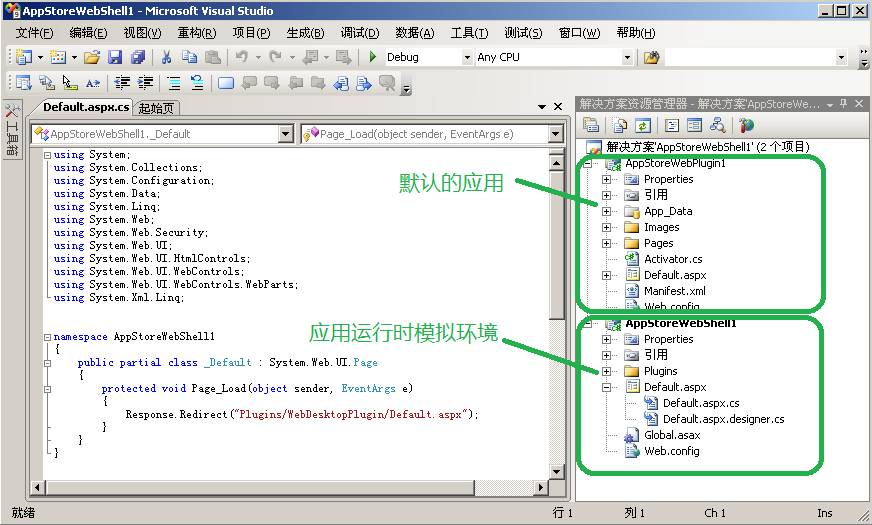The image size is (872, 525).
Task: Start debugging with green play icon
Action: pyautogui.click(x=373, y=57)
